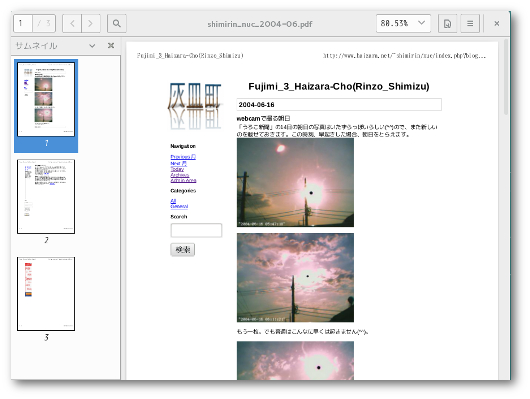Viewport: 530px width, 399px height.
Task: Click the 'webcamで撮る朝日' post title
Action: (263, 118)
